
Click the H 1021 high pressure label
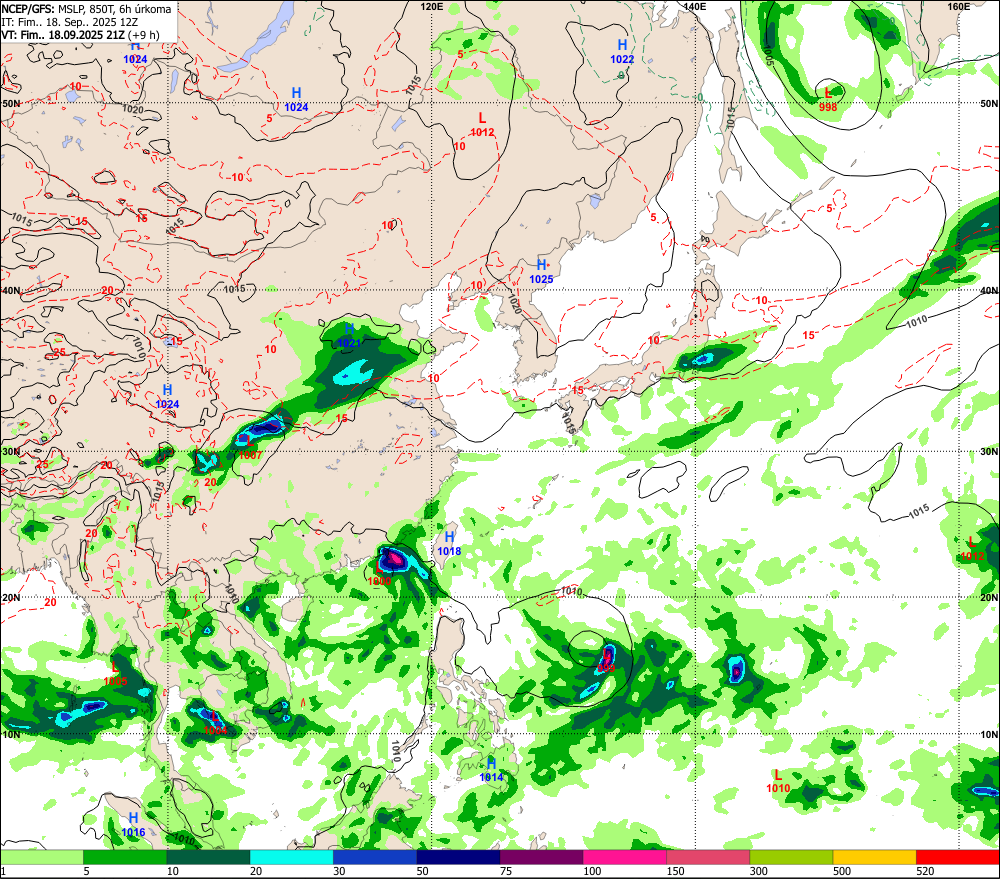(x=349, y=336)
